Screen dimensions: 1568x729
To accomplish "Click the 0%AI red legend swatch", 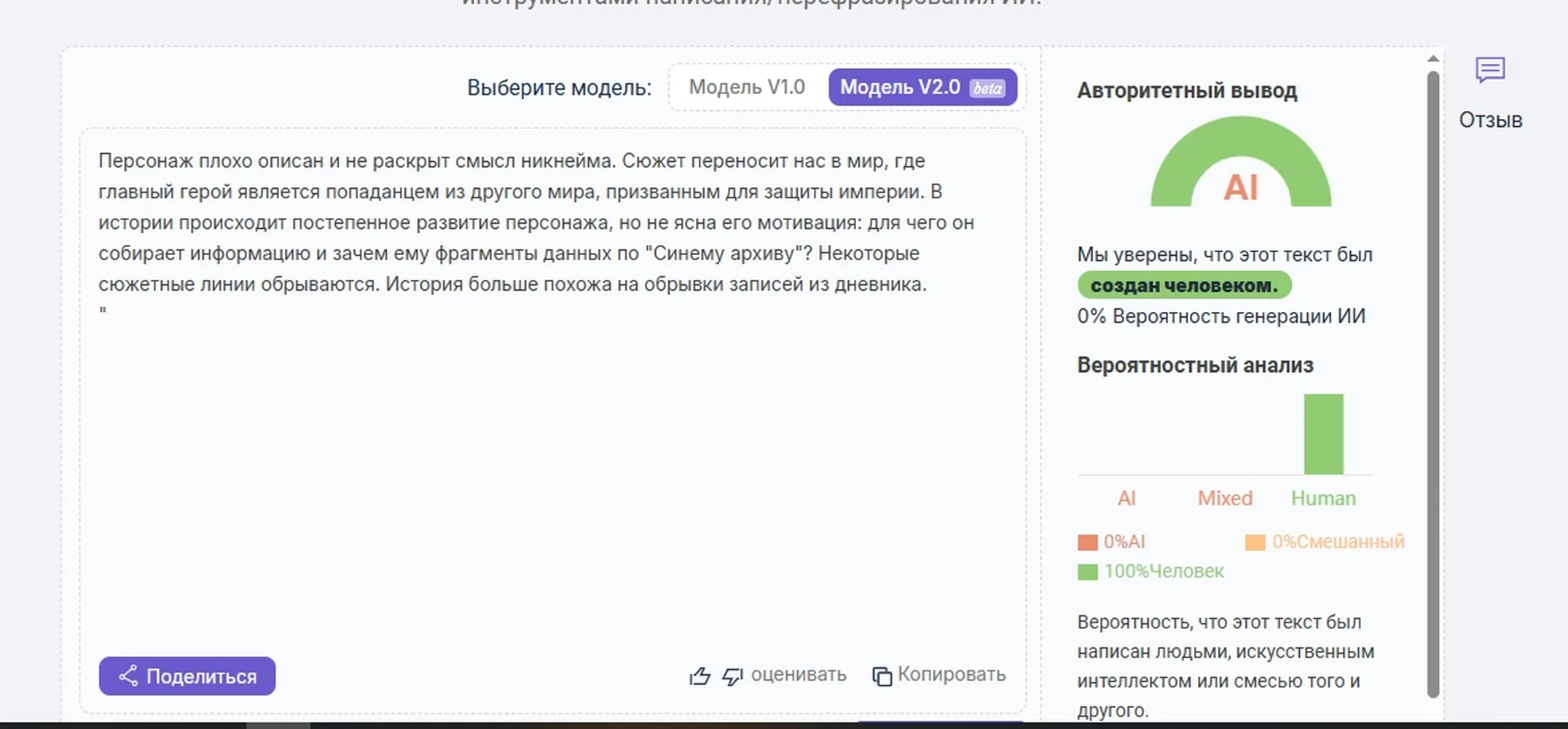I will tap(1087, 542).
